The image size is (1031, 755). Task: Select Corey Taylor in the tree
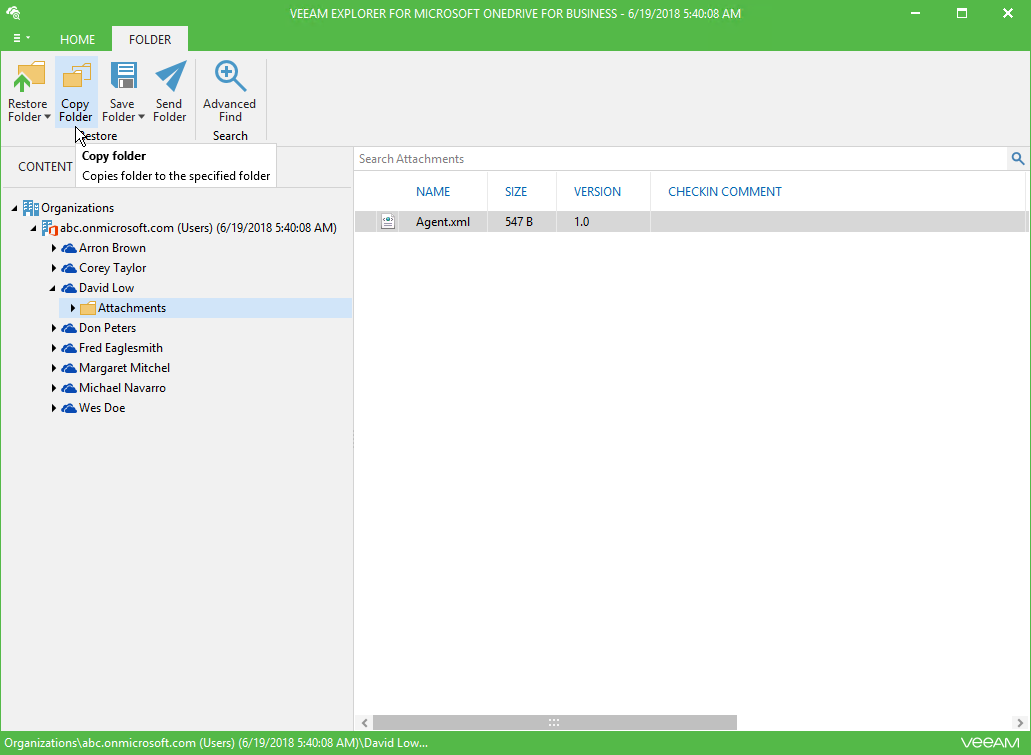point(113,268)
